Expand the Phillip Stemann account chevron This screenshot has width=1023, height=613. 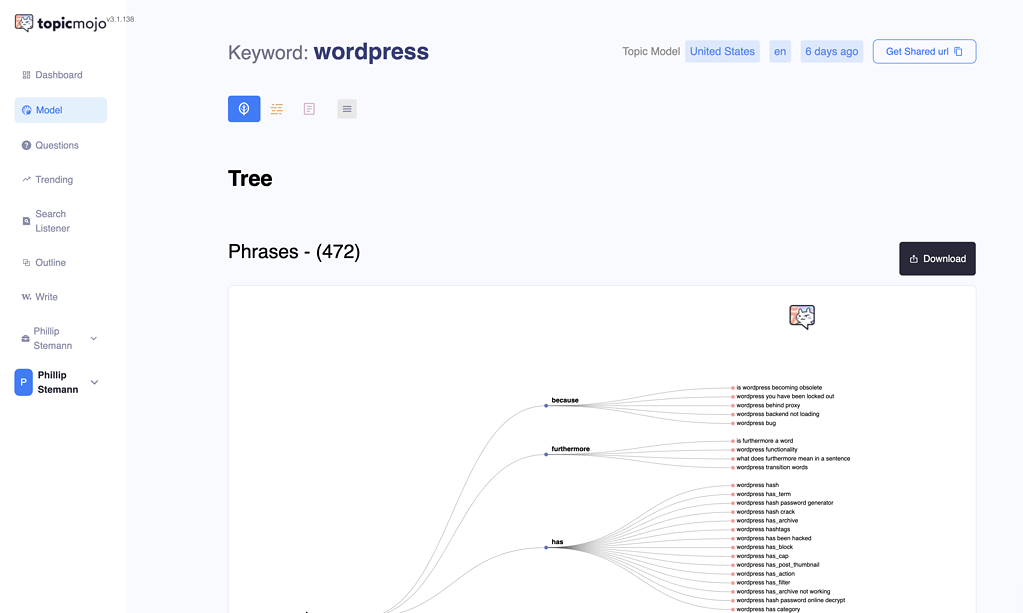click(x=95, y=382)
